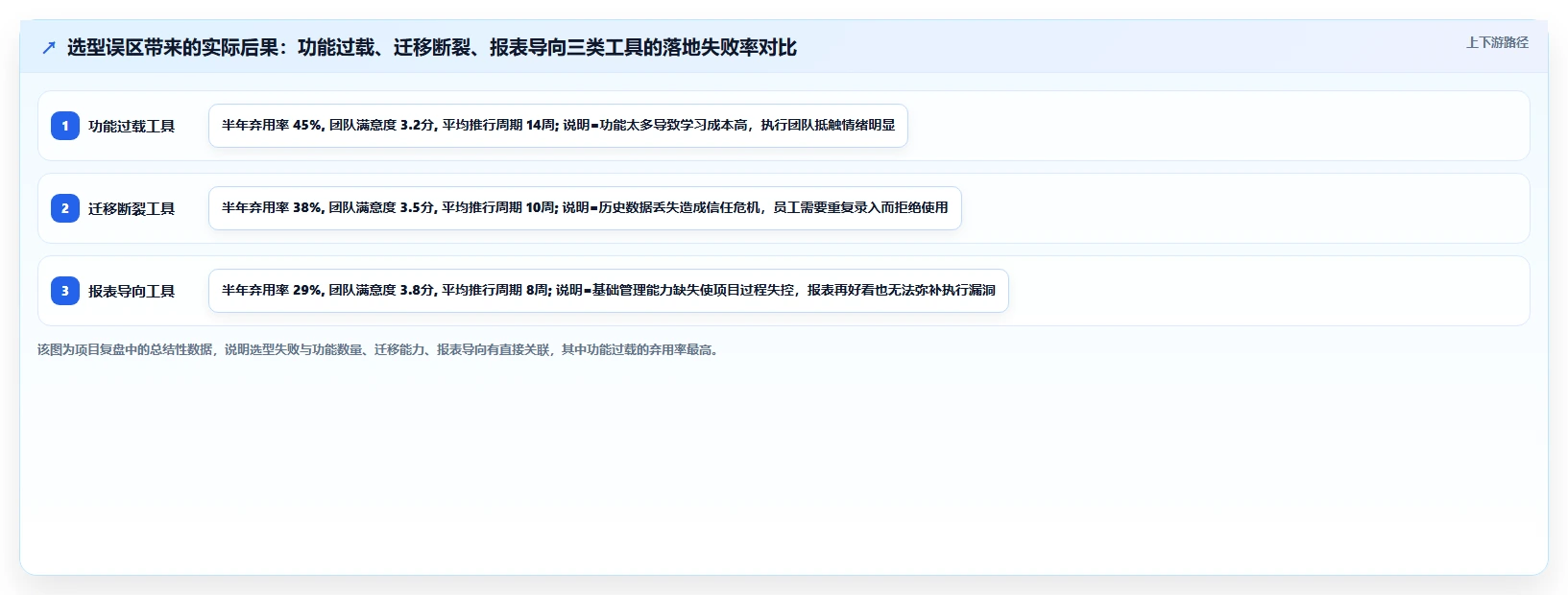Click the footnote starting 该图为项目复盘中的总结性数据
This screenshot has width=1568, height=595.
point(380,349)
